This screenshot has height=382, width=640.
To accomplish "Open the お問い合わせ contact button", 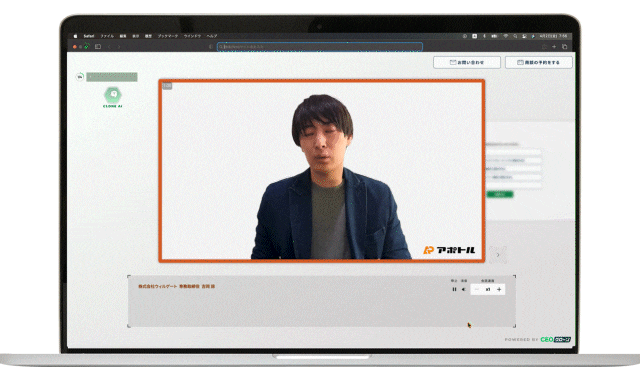I will pos(467,62).
